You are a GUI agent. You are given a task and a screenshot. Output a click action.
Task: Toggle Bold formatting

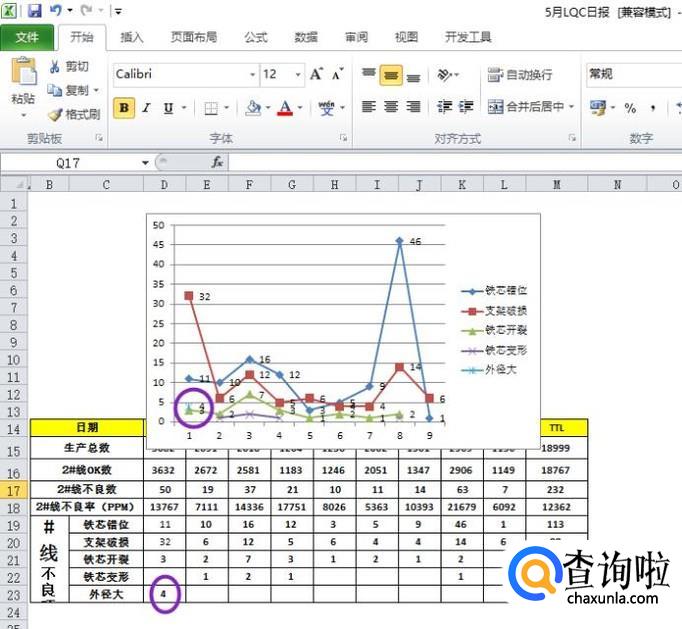(x=124, y=108)
